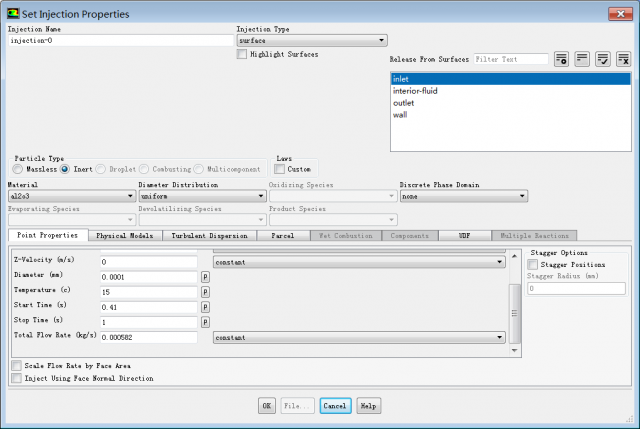This screenshot has height=429, width=640.
Task: Switch to the Physical Models tab
Action: pyautogui.click(x=125, y=235)
